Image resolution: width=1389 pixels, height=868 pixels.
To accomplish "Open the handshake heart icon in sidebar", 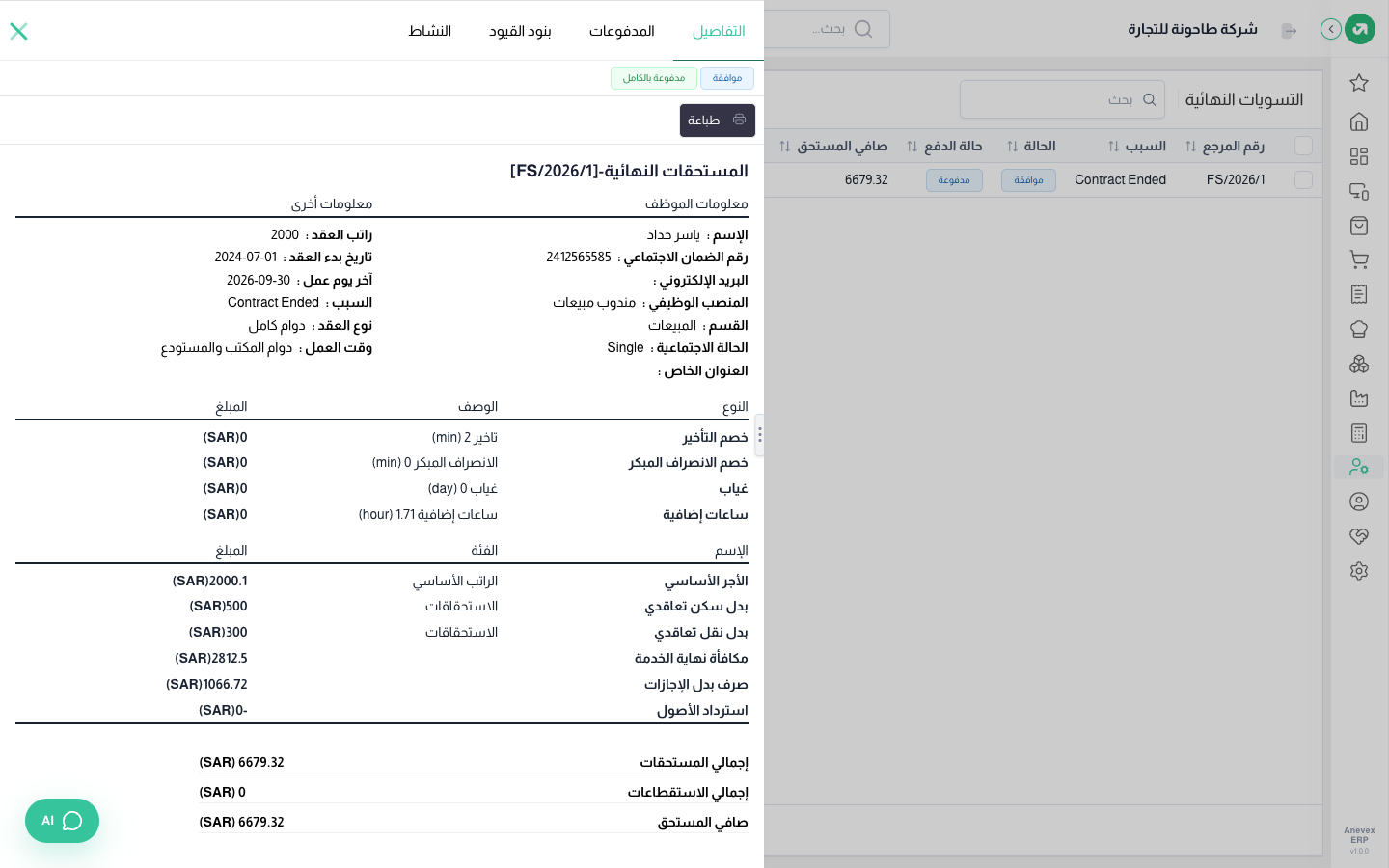I will pos(1359,536).
